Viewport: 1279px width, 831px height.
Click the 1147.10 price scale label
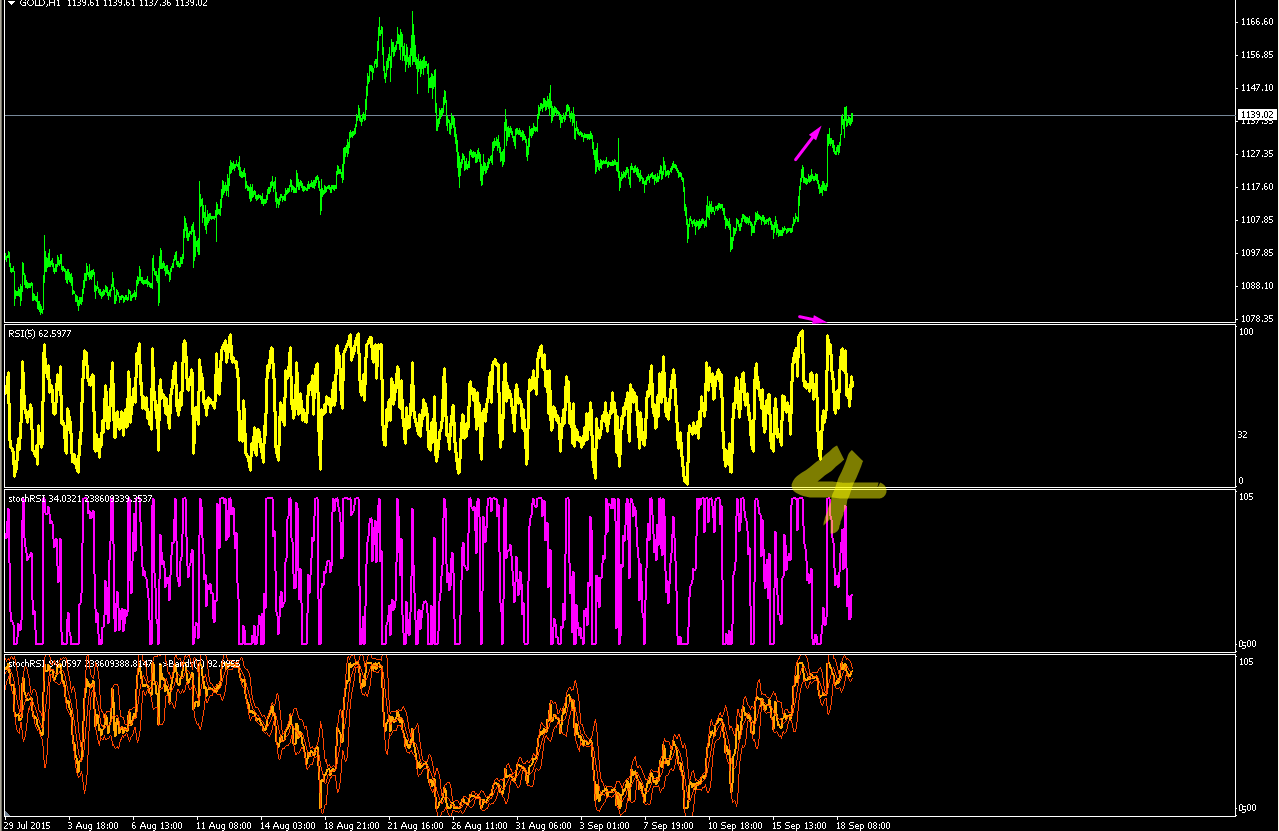pos(1256,88)
